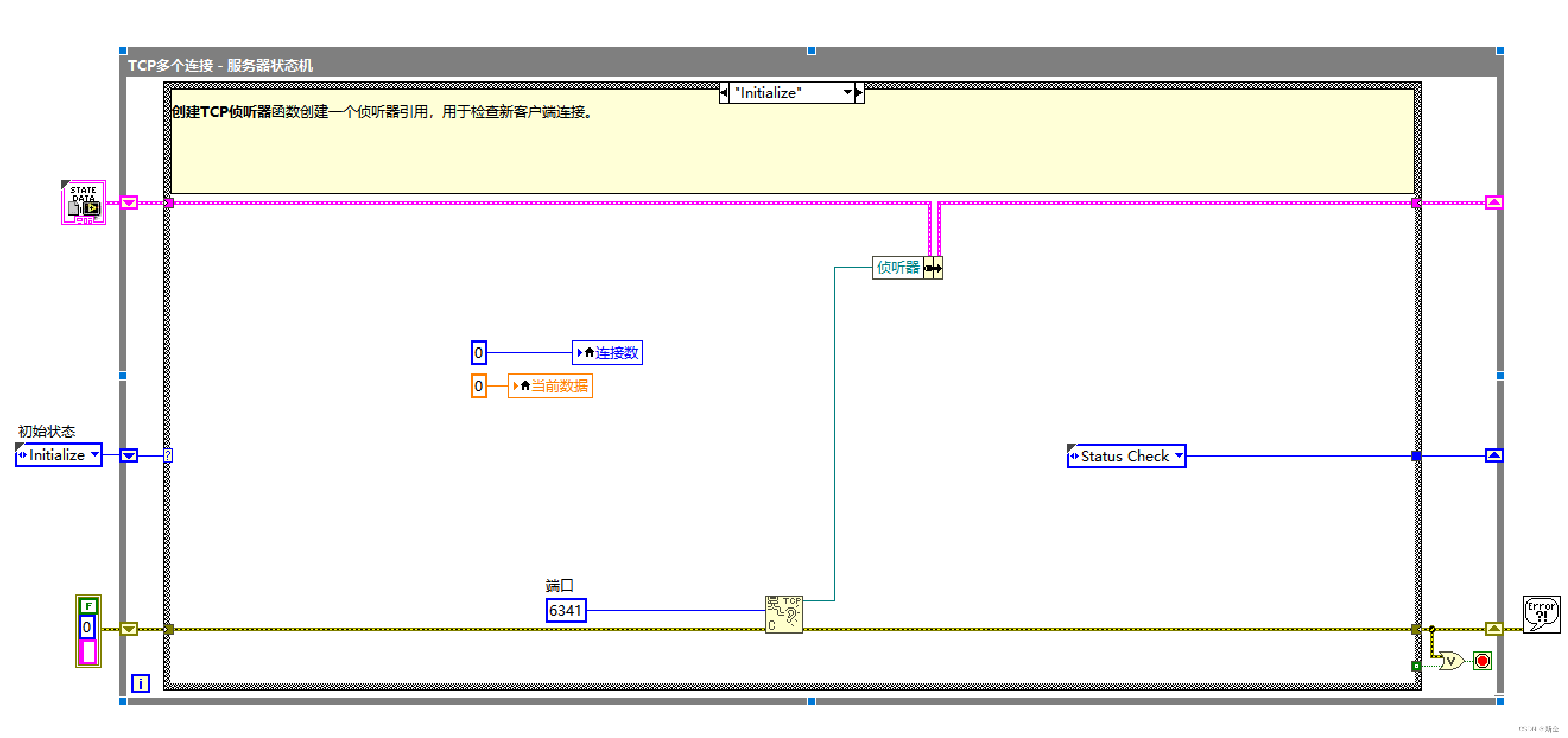Toggle the False boolean constant in error cluster
Viewport: 1568px width, 738px height.
[88, 606]
